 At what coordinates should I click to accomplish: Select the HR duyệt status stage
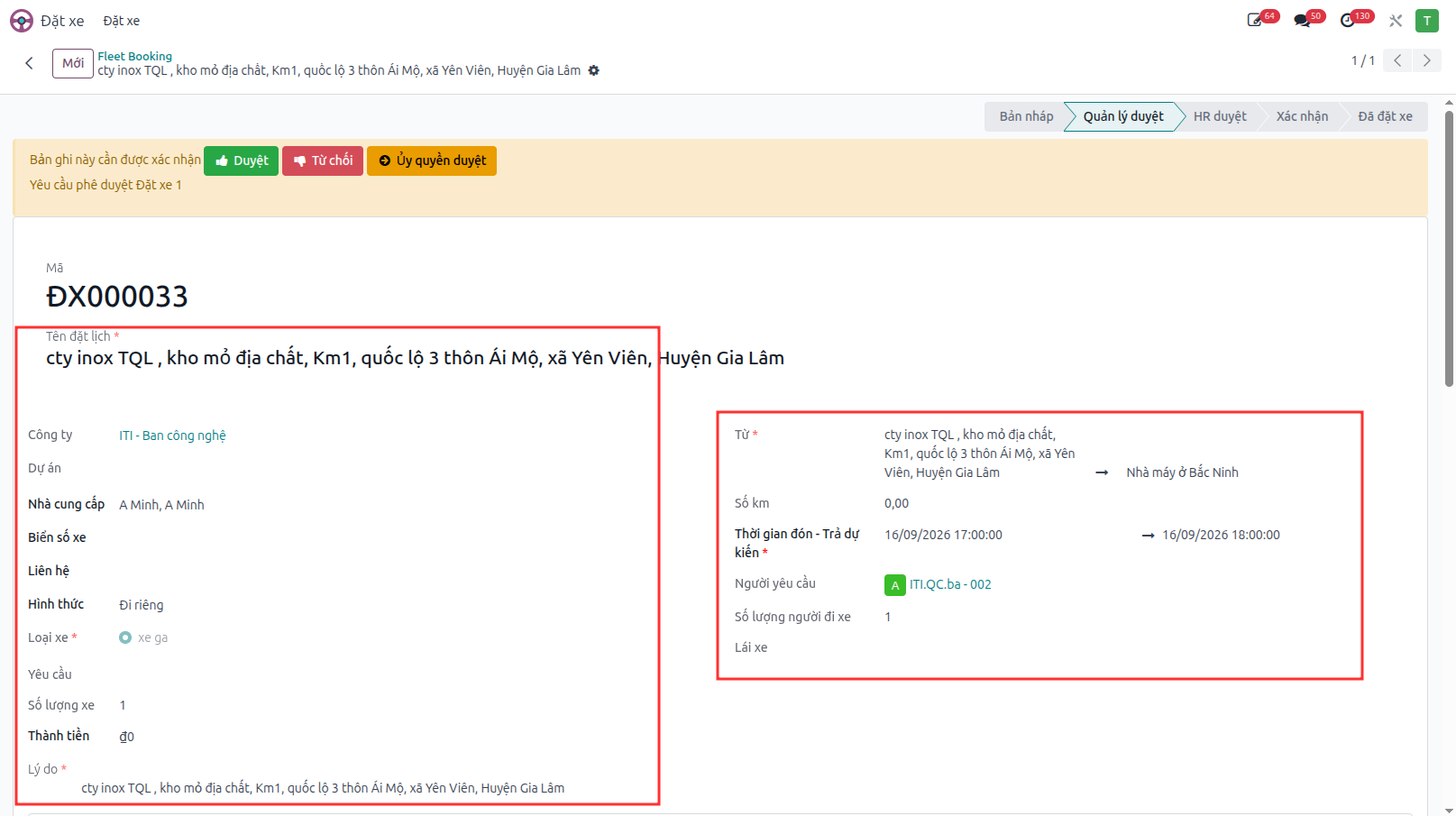pos(1219,116)
